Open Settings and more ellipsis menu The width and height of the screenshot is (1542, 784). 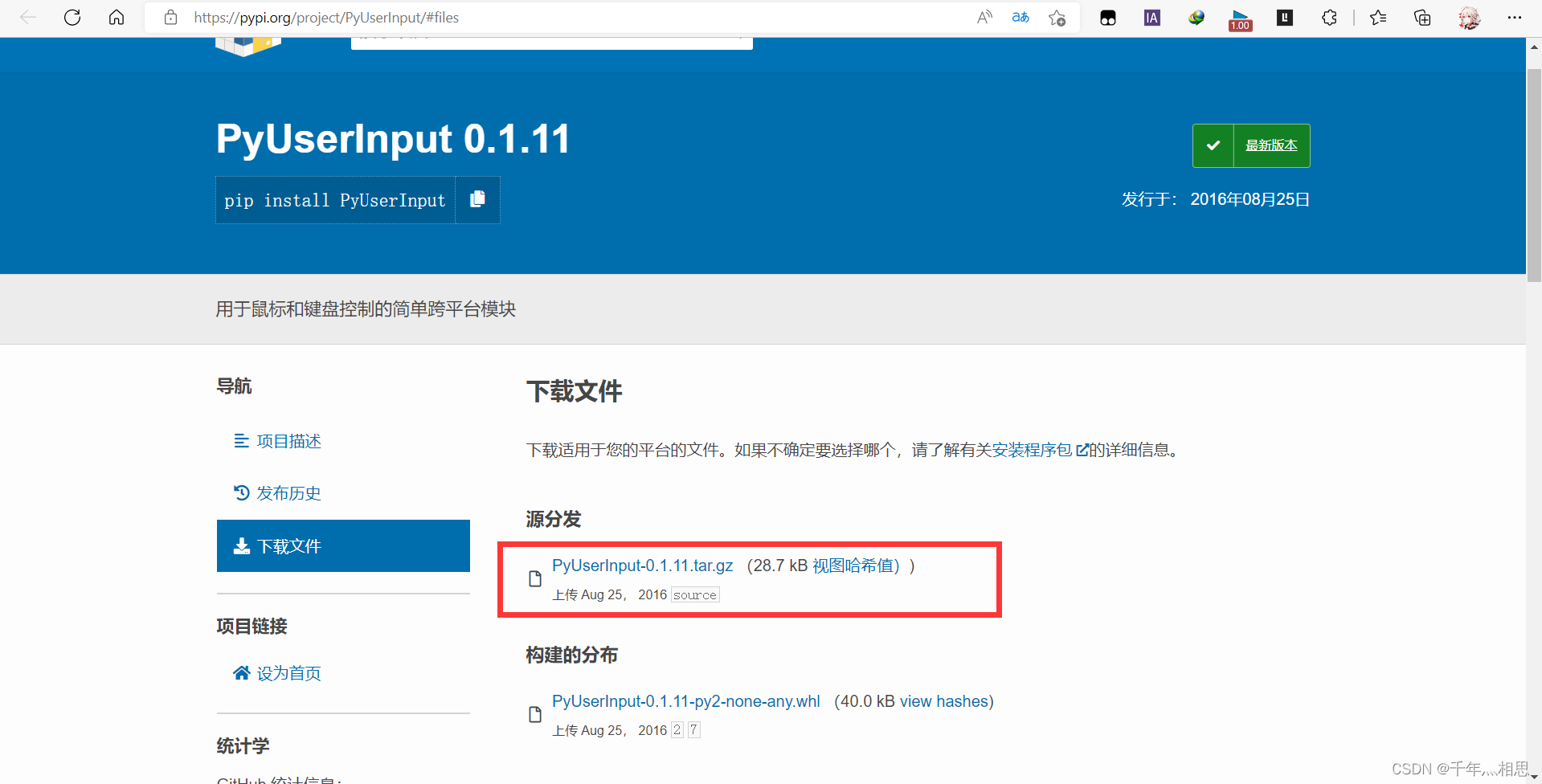(1515, 17)
